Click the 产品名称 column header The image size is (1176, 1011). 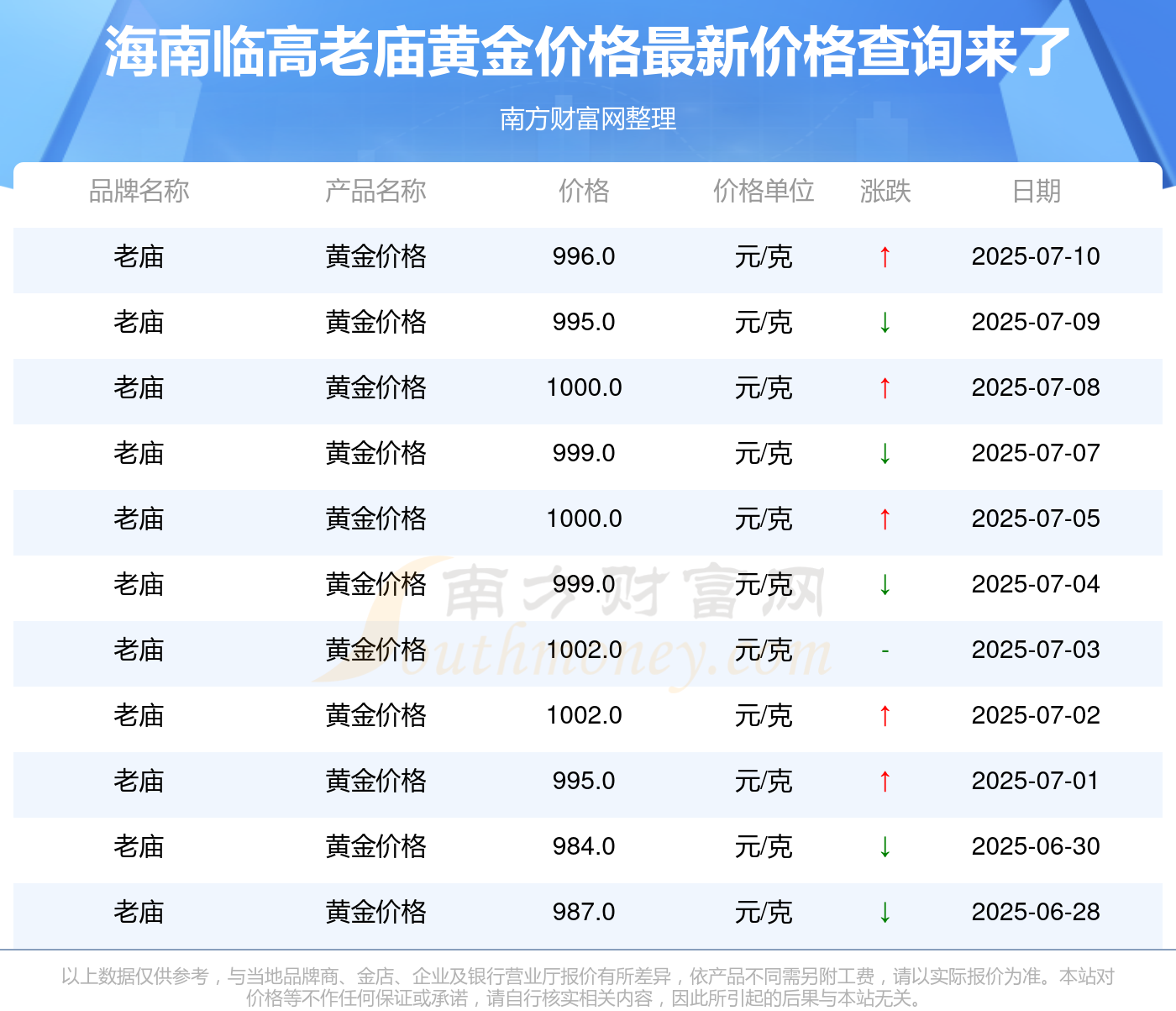[375, 191]
